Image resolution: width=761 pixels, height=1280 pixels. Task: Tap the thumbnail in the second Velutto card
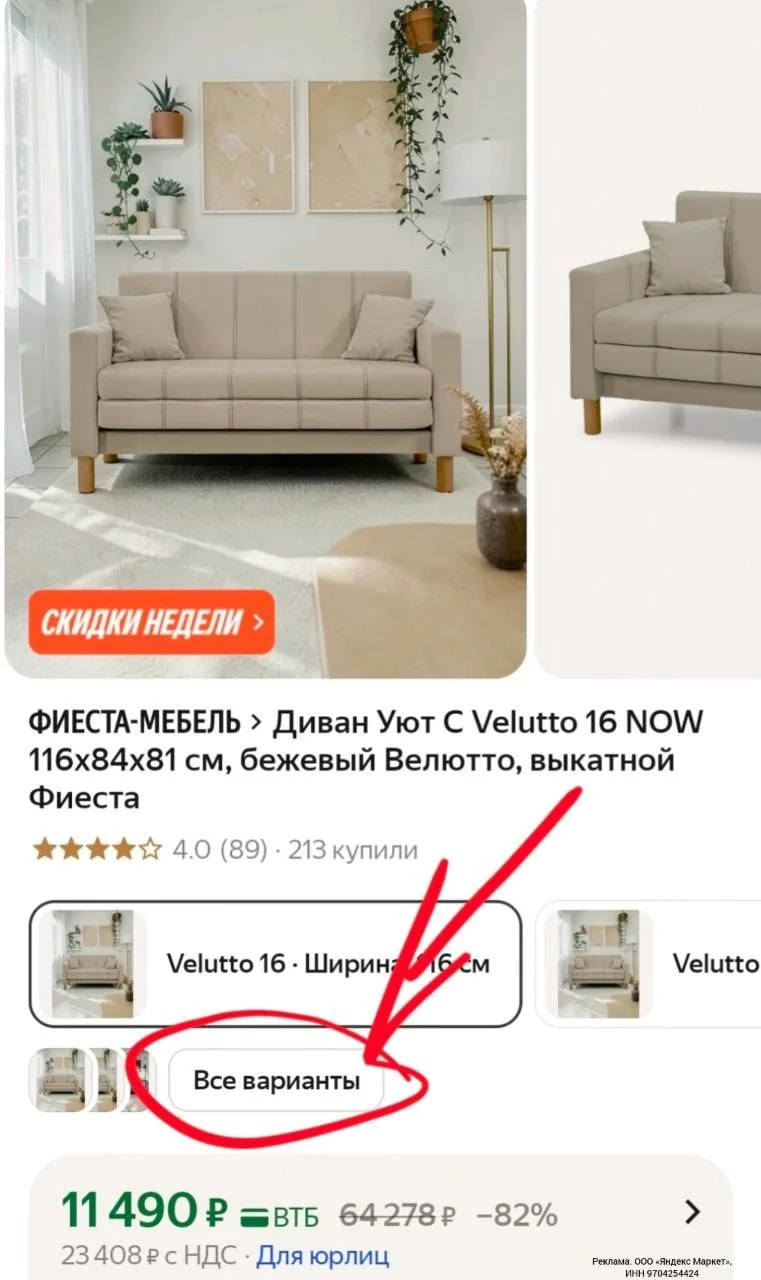point(598,964)
